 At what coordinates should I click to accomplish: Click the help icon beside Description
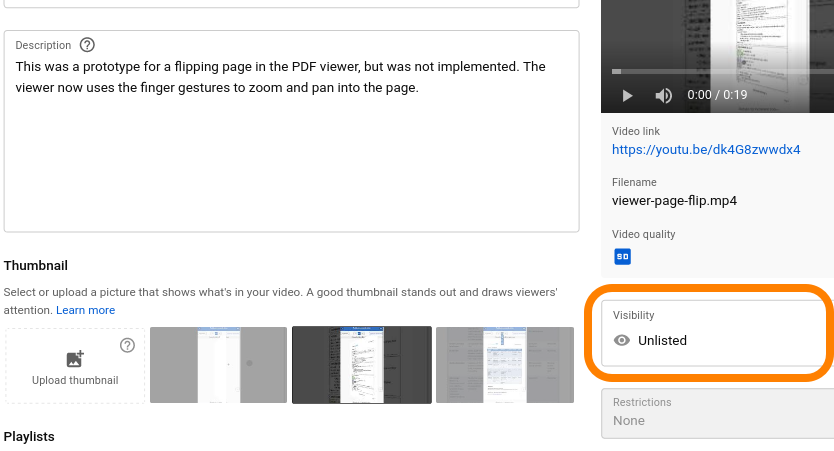pos(87,45)
